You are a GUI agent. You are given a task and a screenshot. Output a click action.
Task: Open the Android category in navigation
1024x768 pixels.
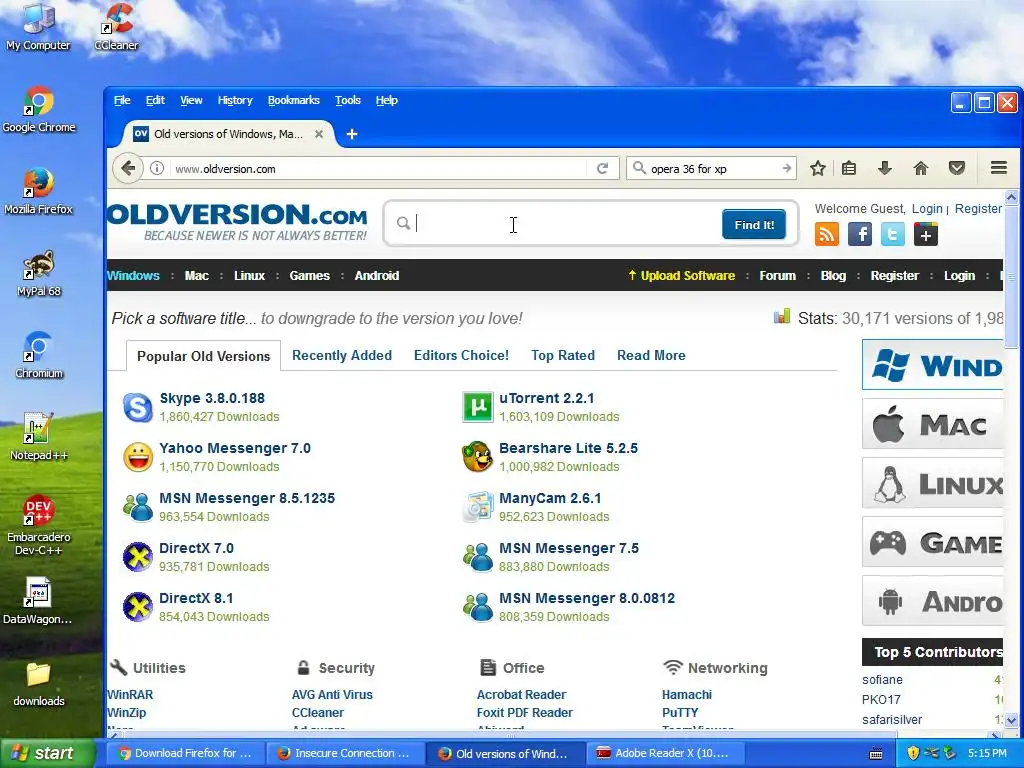pos(377,276)
